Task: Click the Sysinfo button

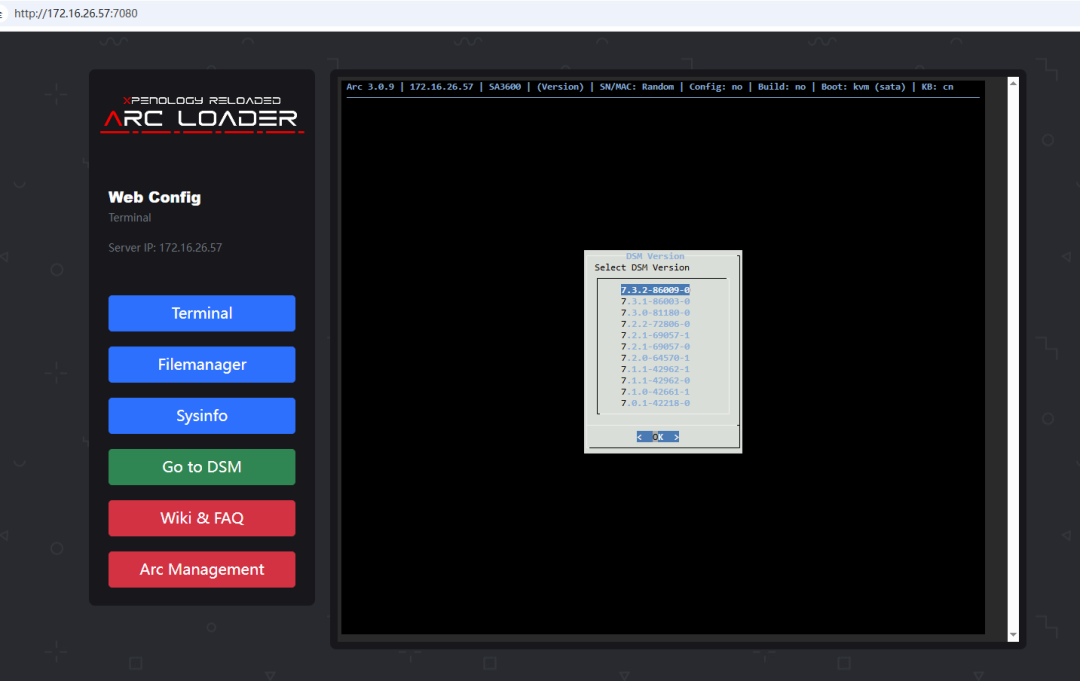Action: (x=202, y=416)
